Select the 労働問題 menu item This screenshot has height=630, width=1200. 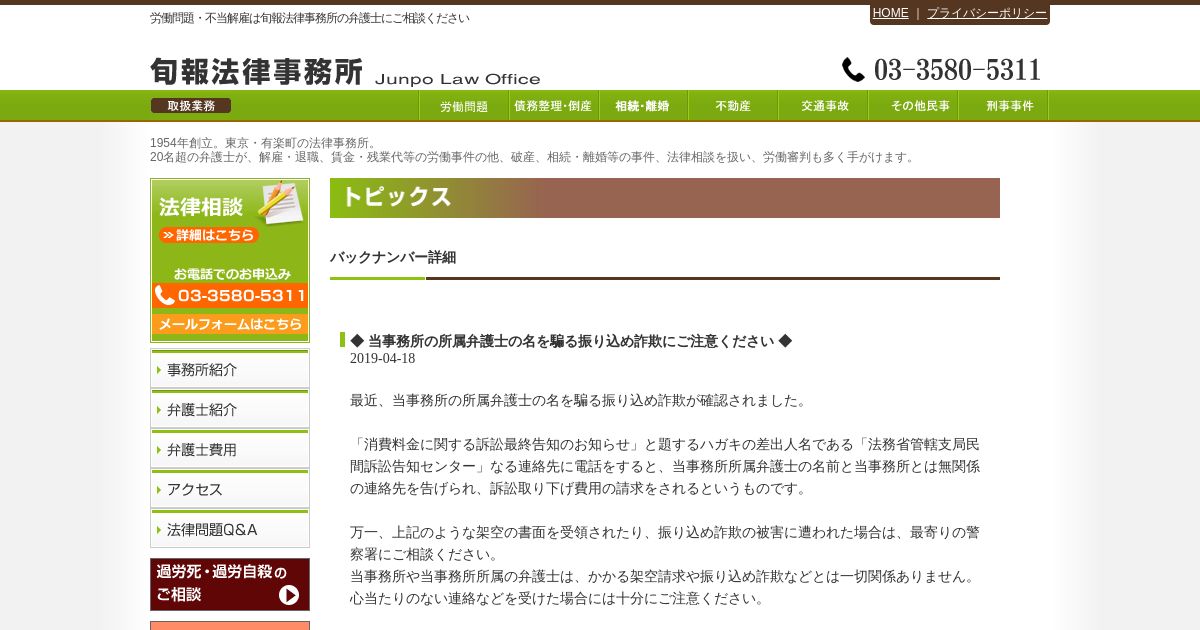[x=464, y=106]
